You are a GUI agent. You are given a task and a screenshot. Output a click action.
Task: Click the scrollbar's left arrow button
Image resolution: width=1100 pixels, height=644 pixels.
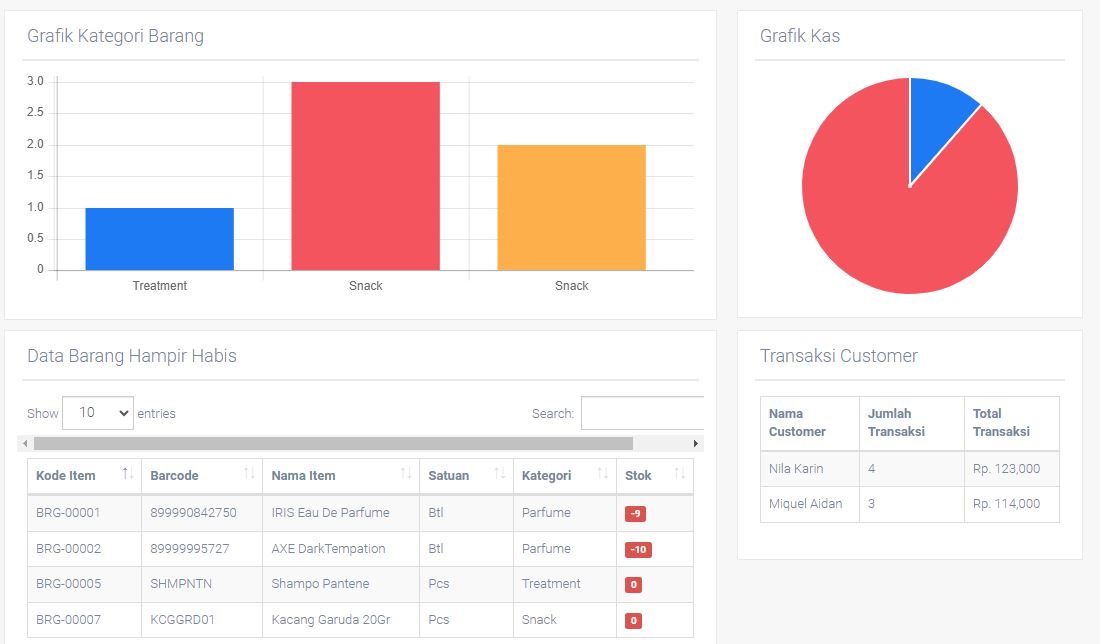25,443
